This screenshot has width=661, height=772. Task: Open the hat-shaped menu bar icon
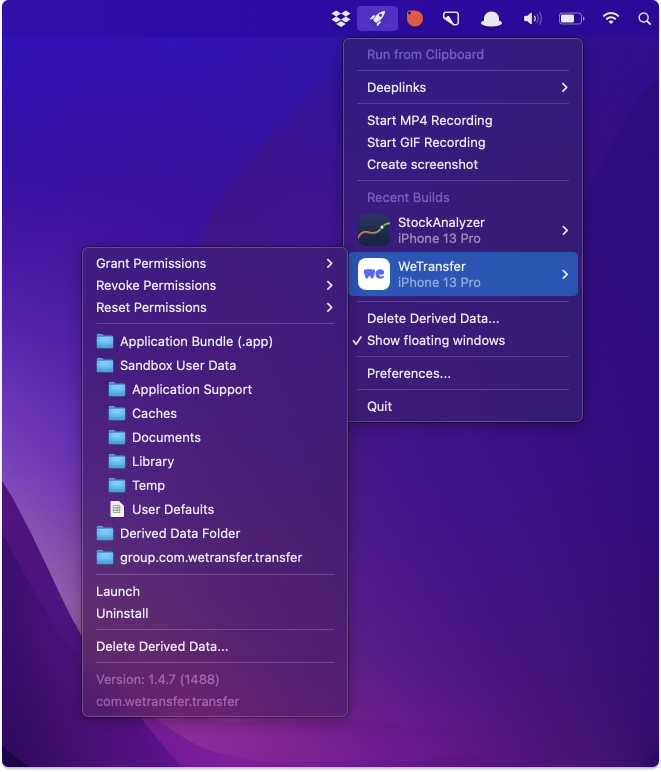(x=491, y=19)
